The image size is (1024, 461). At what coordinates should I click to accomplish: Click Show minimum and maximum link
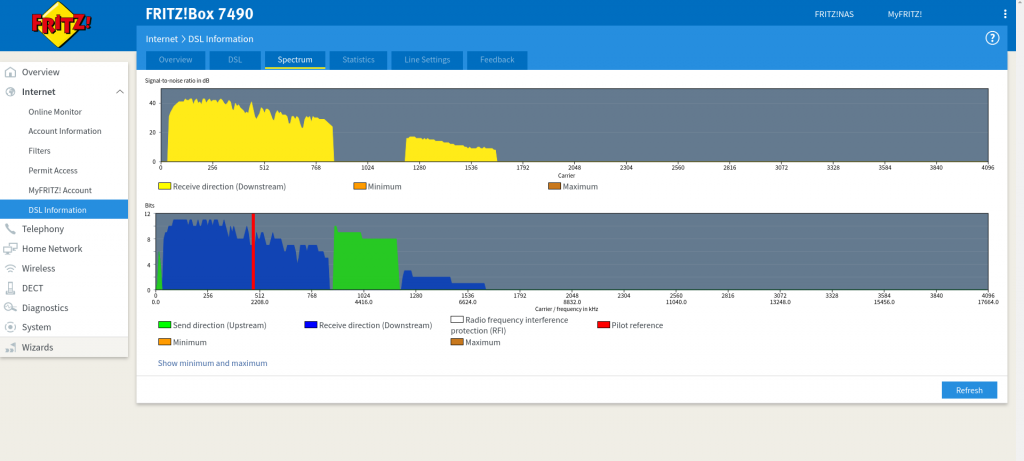[212, 363]
